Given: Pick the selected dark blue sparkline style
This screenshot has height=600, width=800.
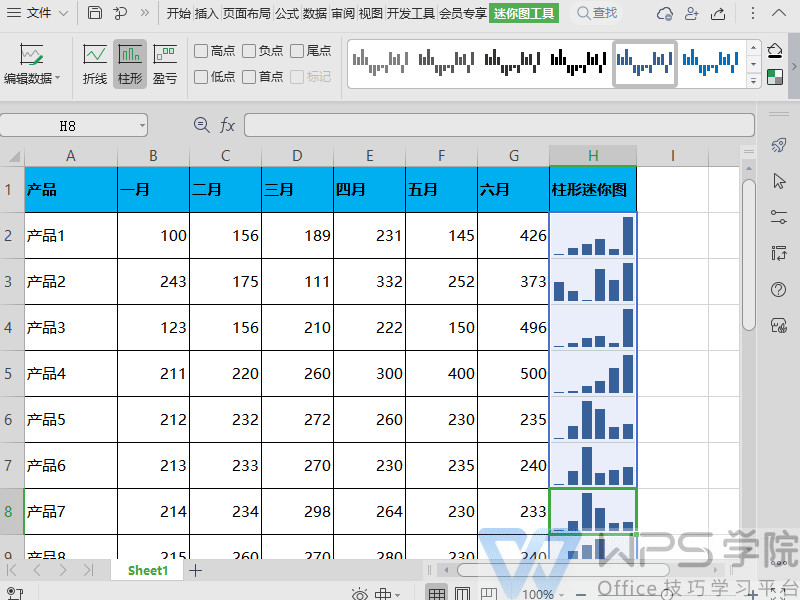Looking at the screenshot, I should click(644, 64).
